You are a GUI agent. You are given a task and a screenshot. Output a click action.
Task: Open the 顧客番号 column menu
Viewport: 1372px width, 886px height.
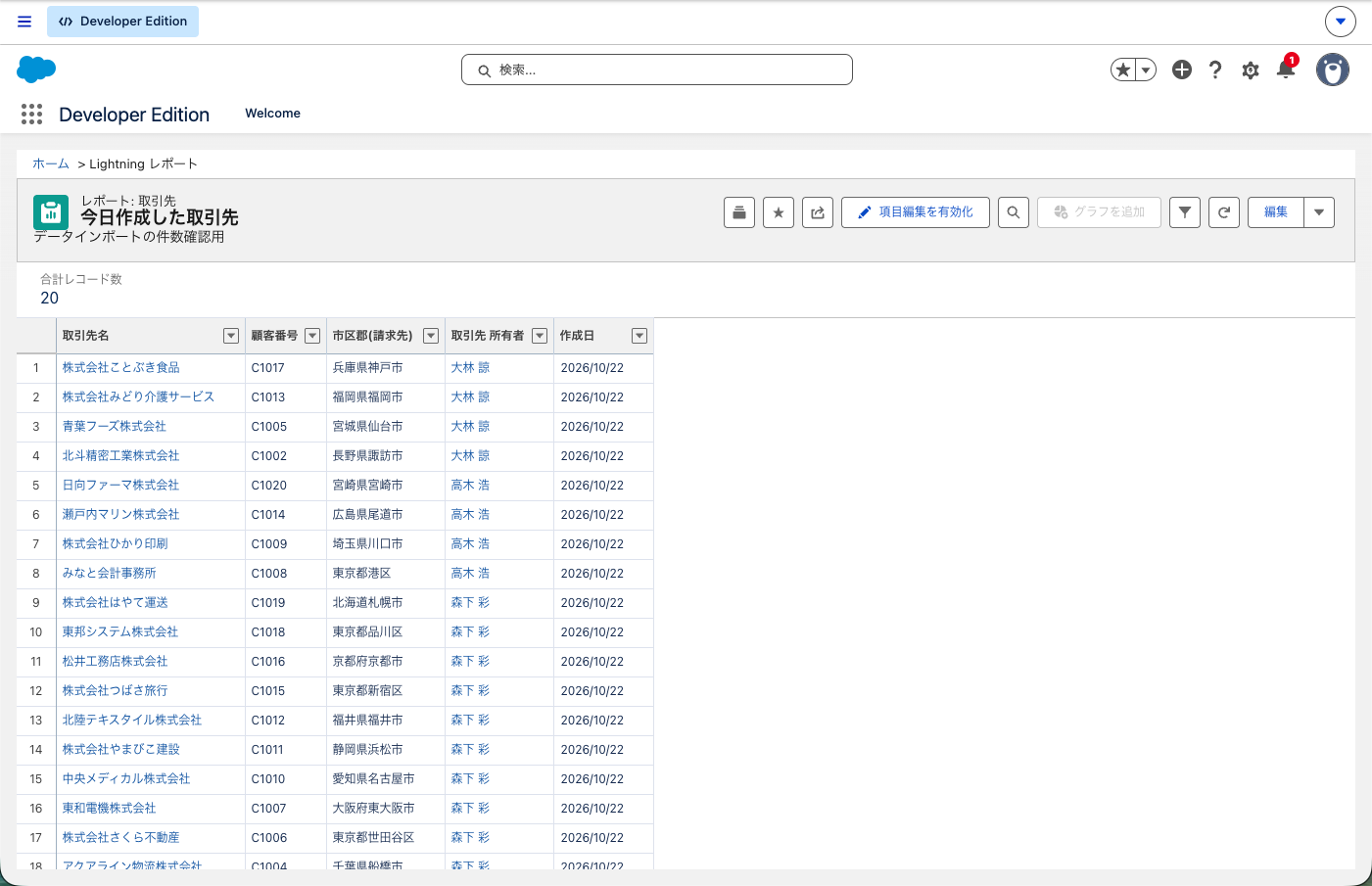(x=312, y=336)
